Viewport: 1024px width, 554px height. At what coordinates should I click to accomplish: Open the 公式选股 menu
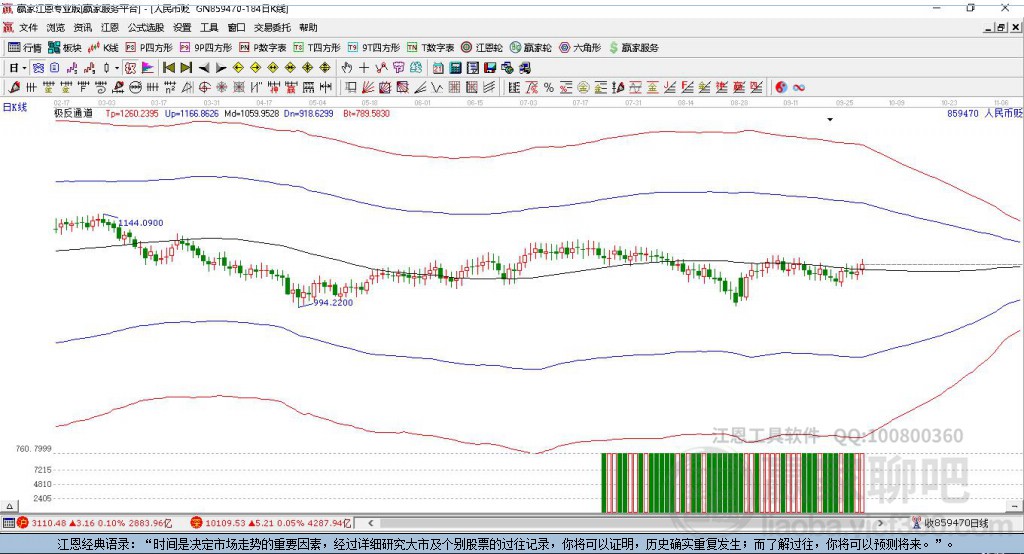click(x=145, y=28)
